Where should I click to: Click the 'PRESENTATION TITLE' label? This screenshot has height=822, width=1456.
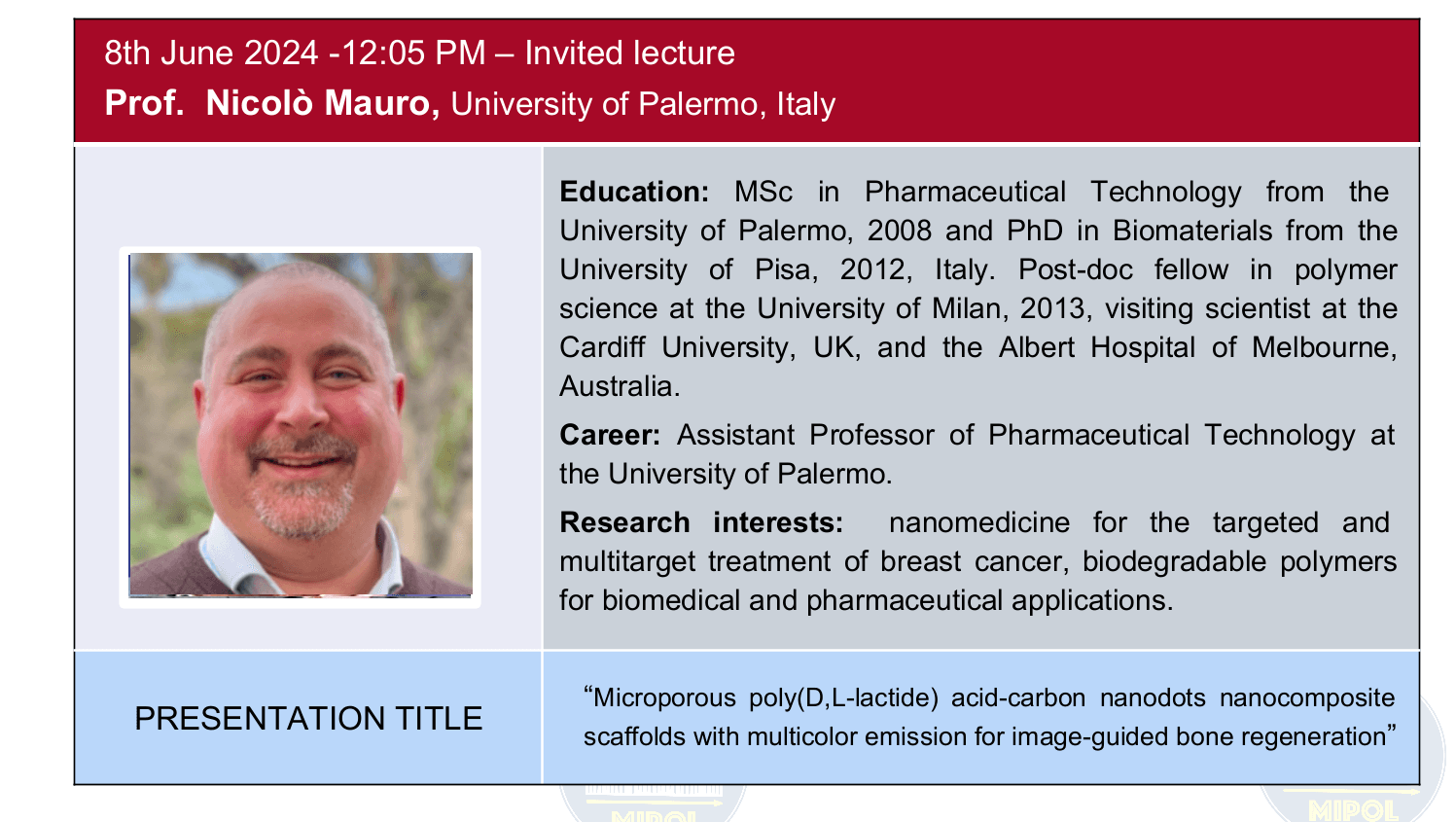click(x=308, y=718)
